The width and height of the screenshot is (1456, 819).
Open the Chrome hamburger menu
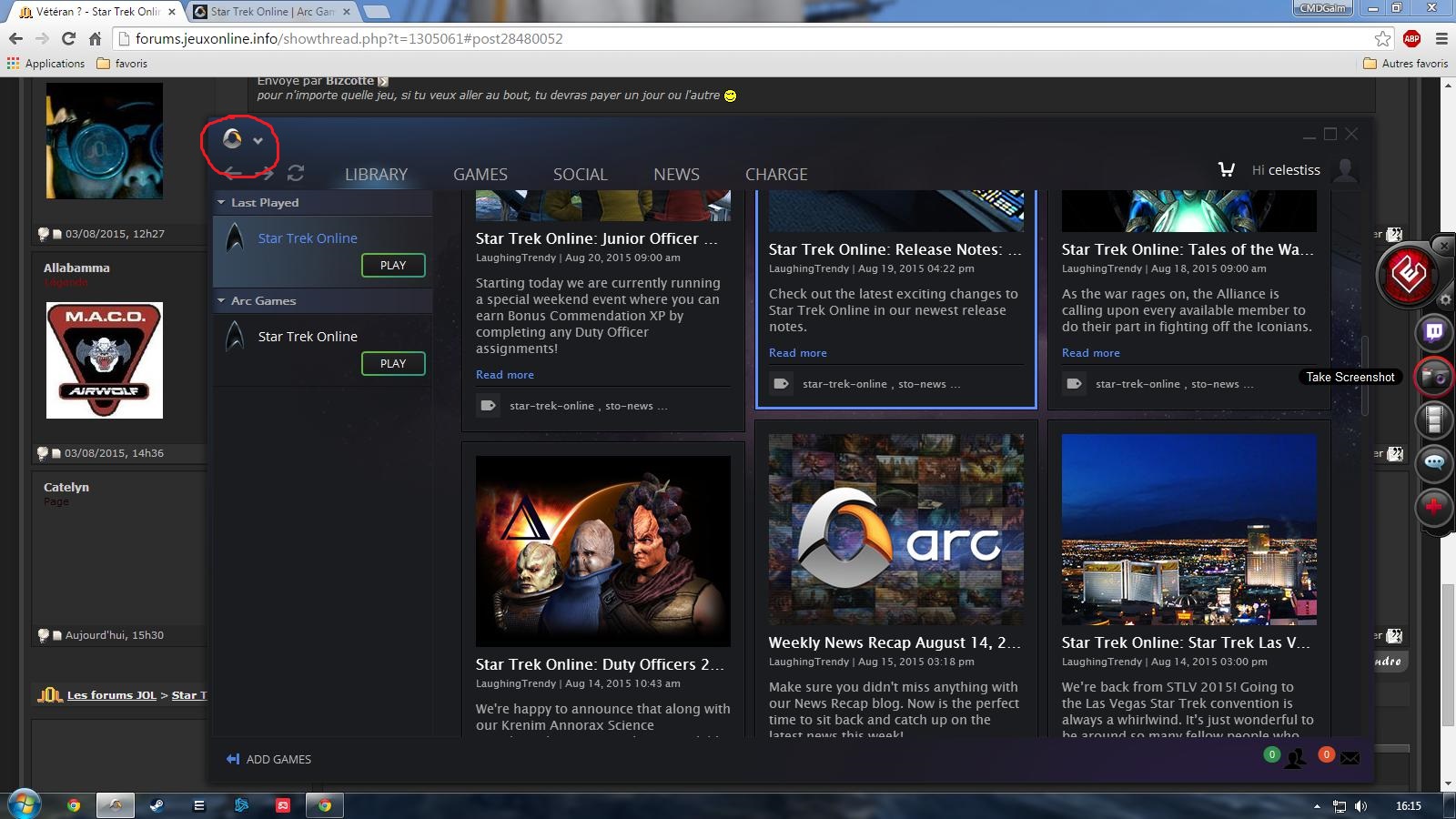pos(1441,38)
